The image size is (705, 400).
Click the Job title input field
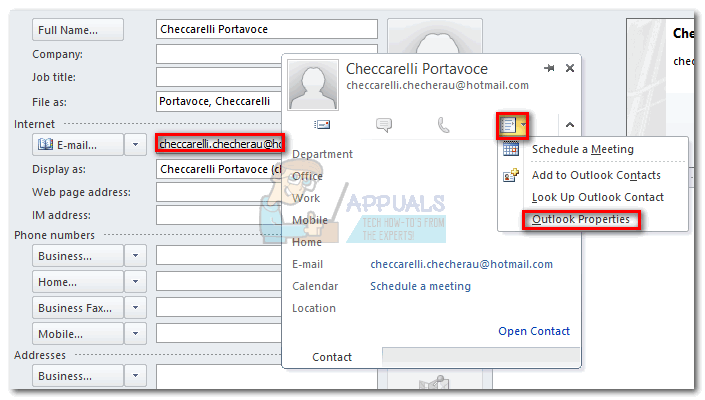pos(219,77)
